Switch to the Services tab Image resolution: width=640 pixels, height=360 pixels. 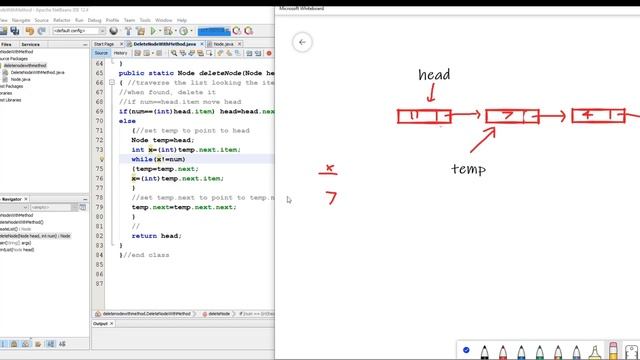[x=31, y=44]
